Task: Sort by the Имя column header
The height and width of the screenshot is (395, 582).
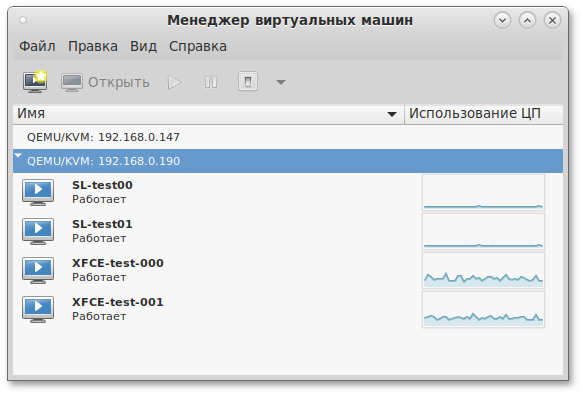Action: click(209, 114)
